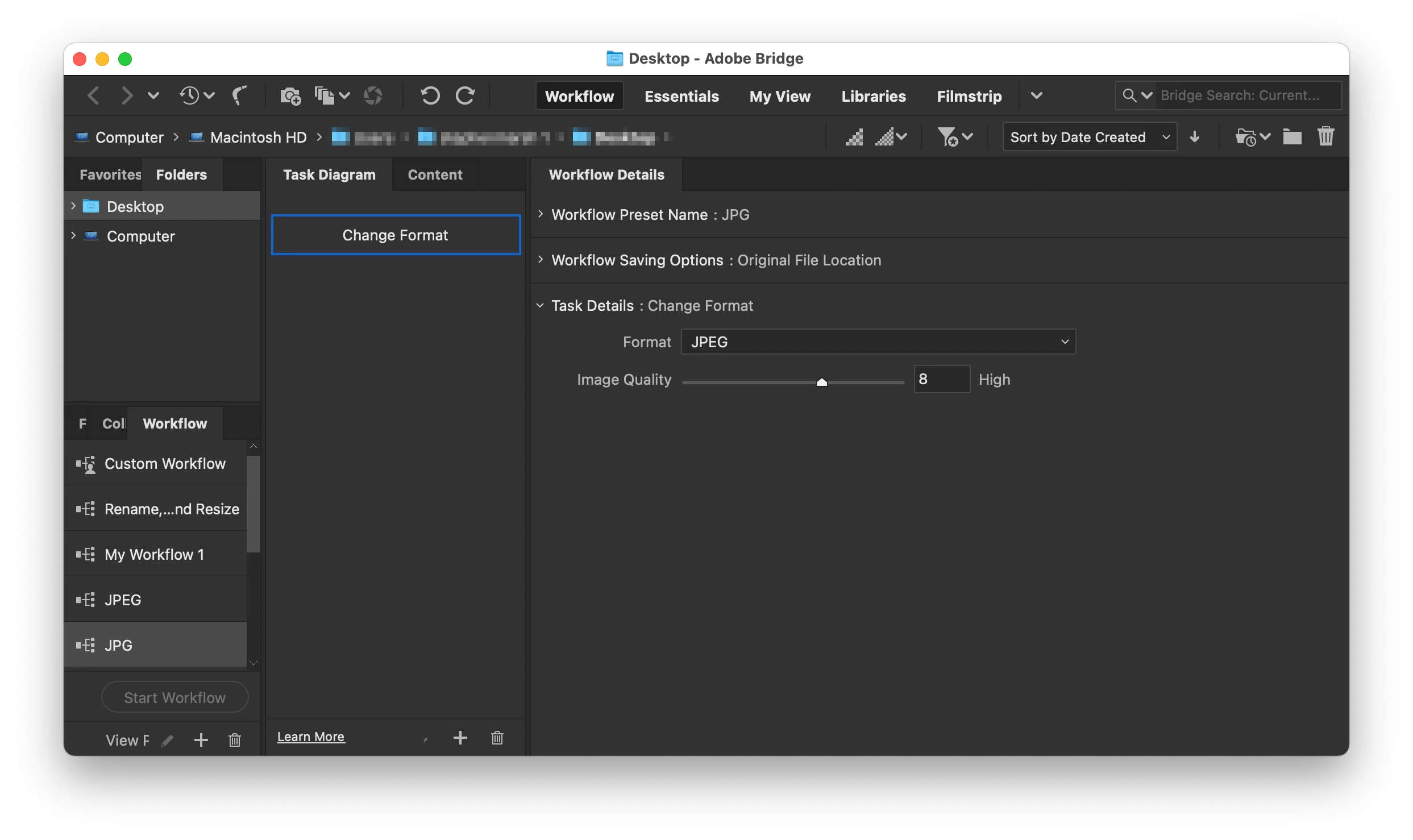Click the trash icon in the path bar

1325,137
